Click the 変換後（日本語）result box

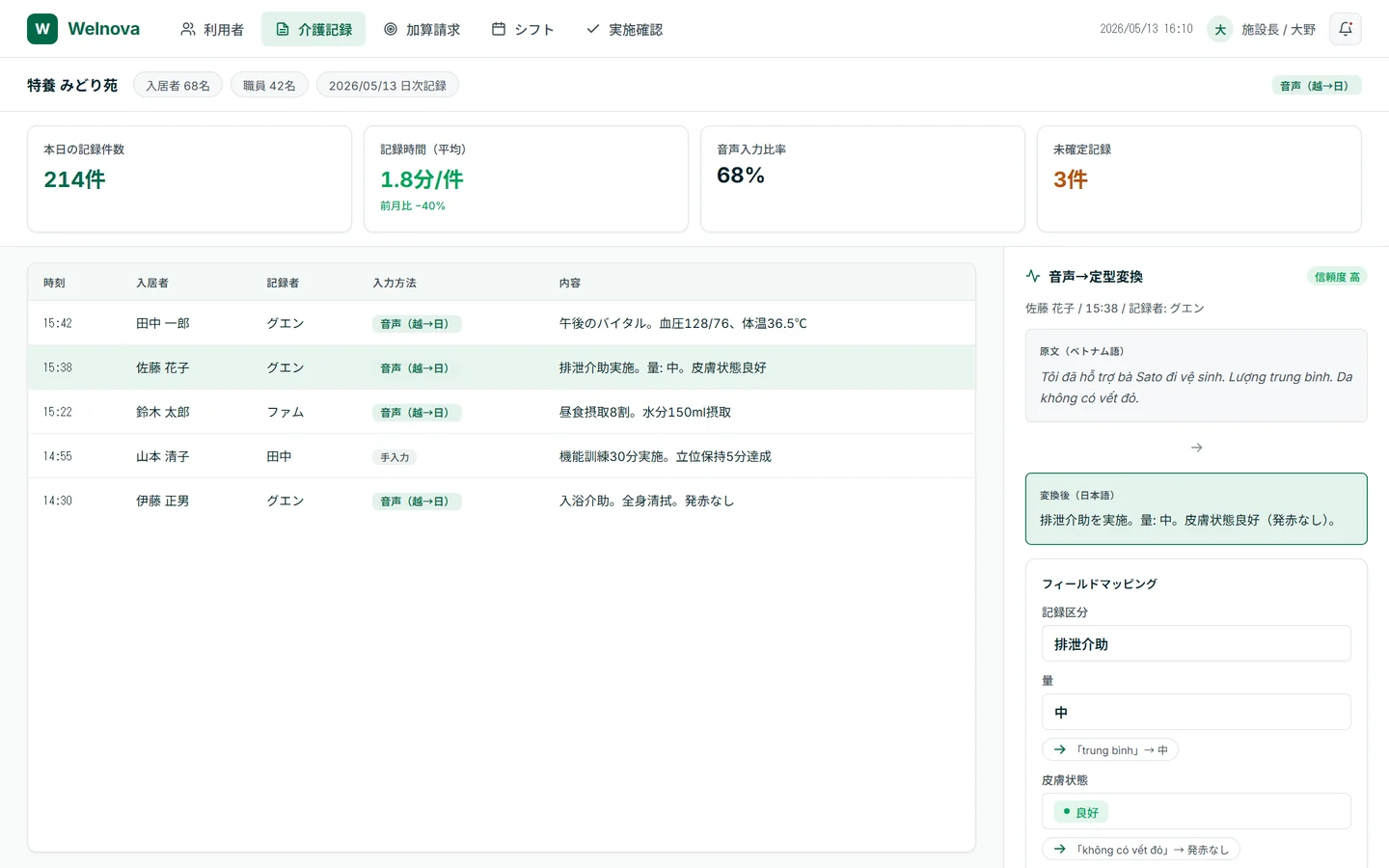1196,508
